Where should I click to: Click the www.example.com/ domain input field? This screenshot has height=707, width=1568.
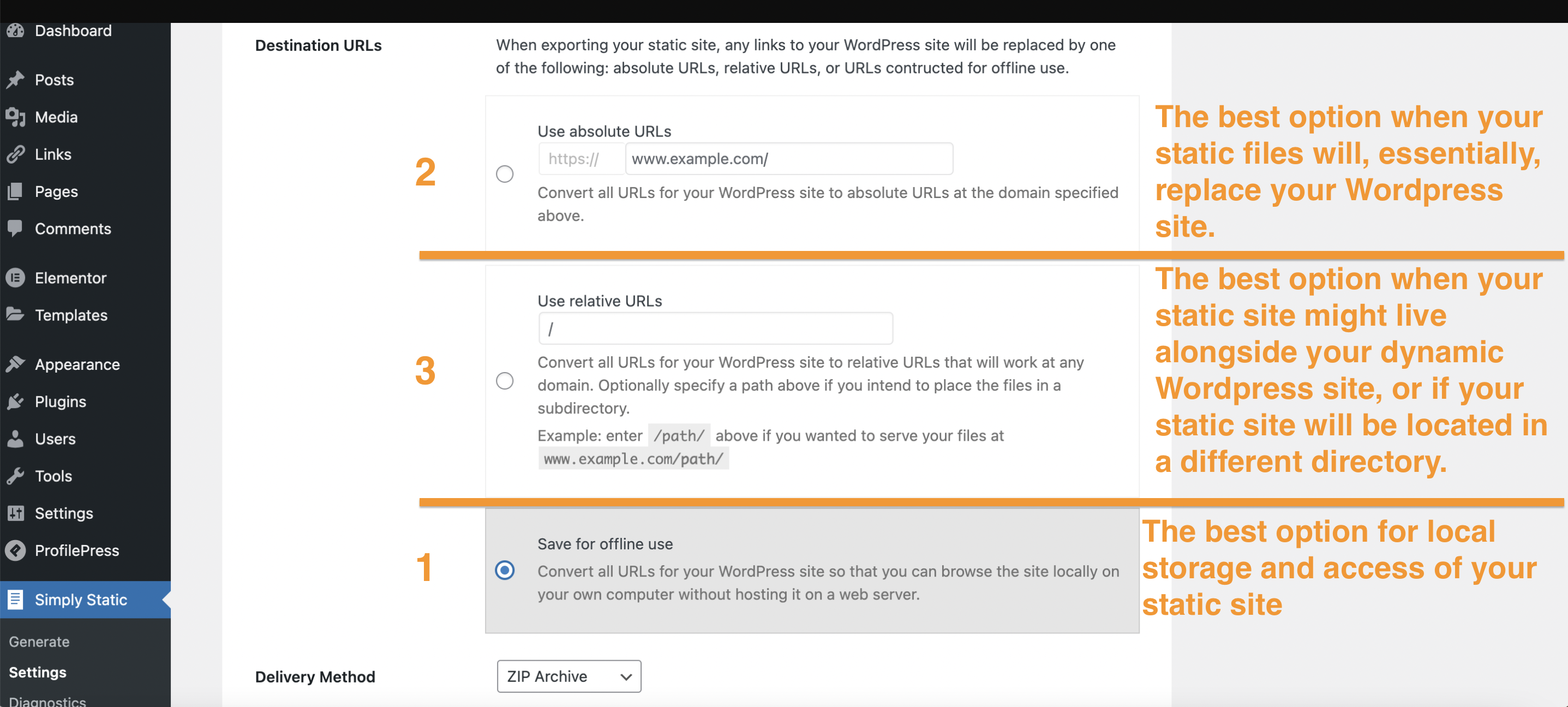[x=789, y=159]
